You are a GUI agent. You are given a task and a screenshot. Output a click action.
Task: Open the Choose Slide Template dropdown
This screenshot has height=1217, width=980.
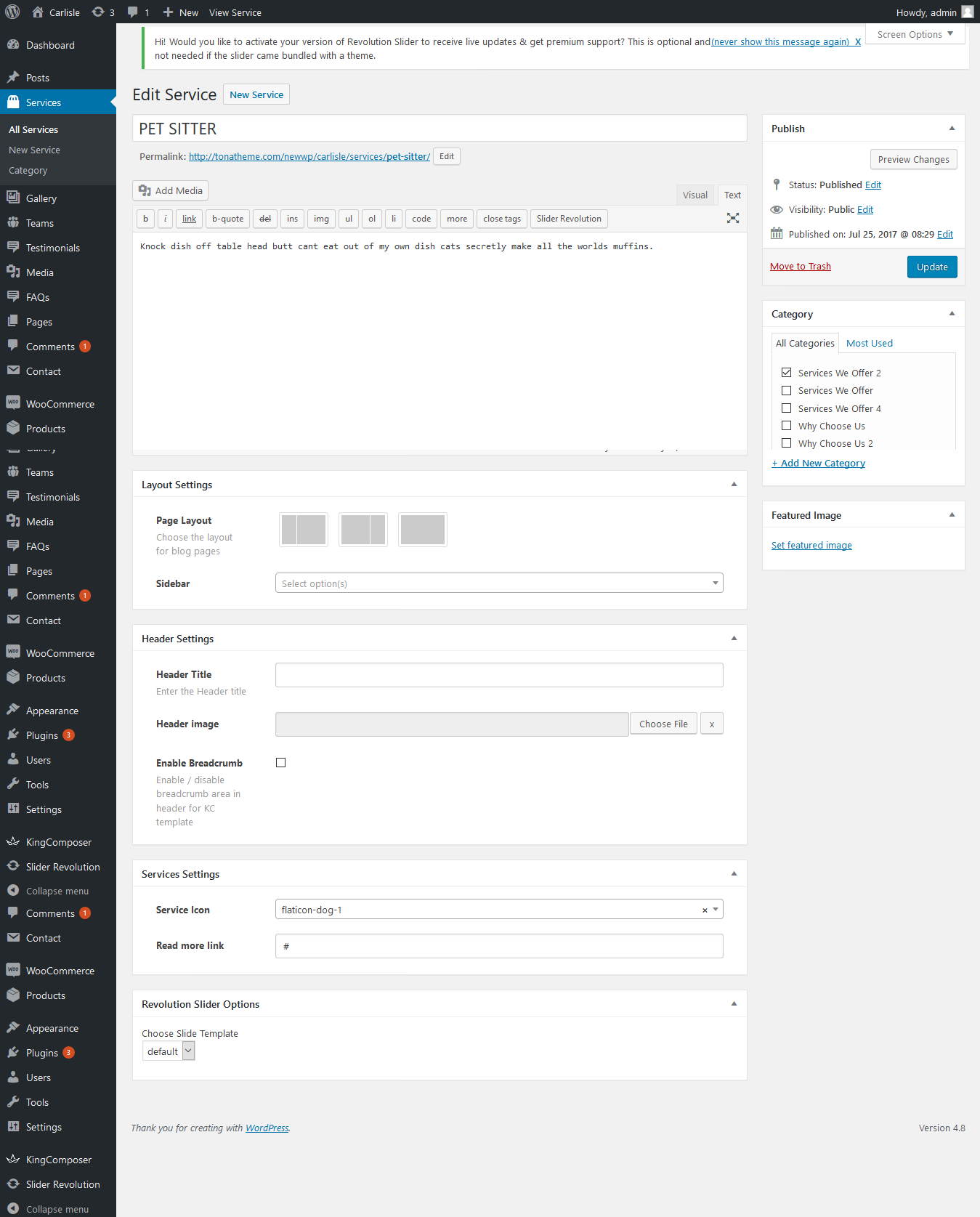click(x=169, y=1051)
